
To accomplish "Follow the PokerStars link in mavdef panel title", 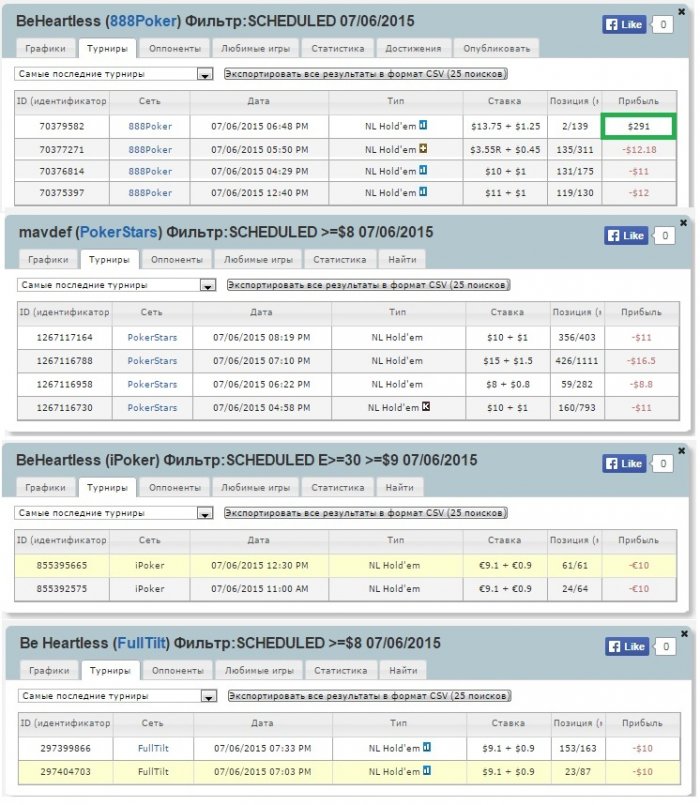I will tap(119, 232).
